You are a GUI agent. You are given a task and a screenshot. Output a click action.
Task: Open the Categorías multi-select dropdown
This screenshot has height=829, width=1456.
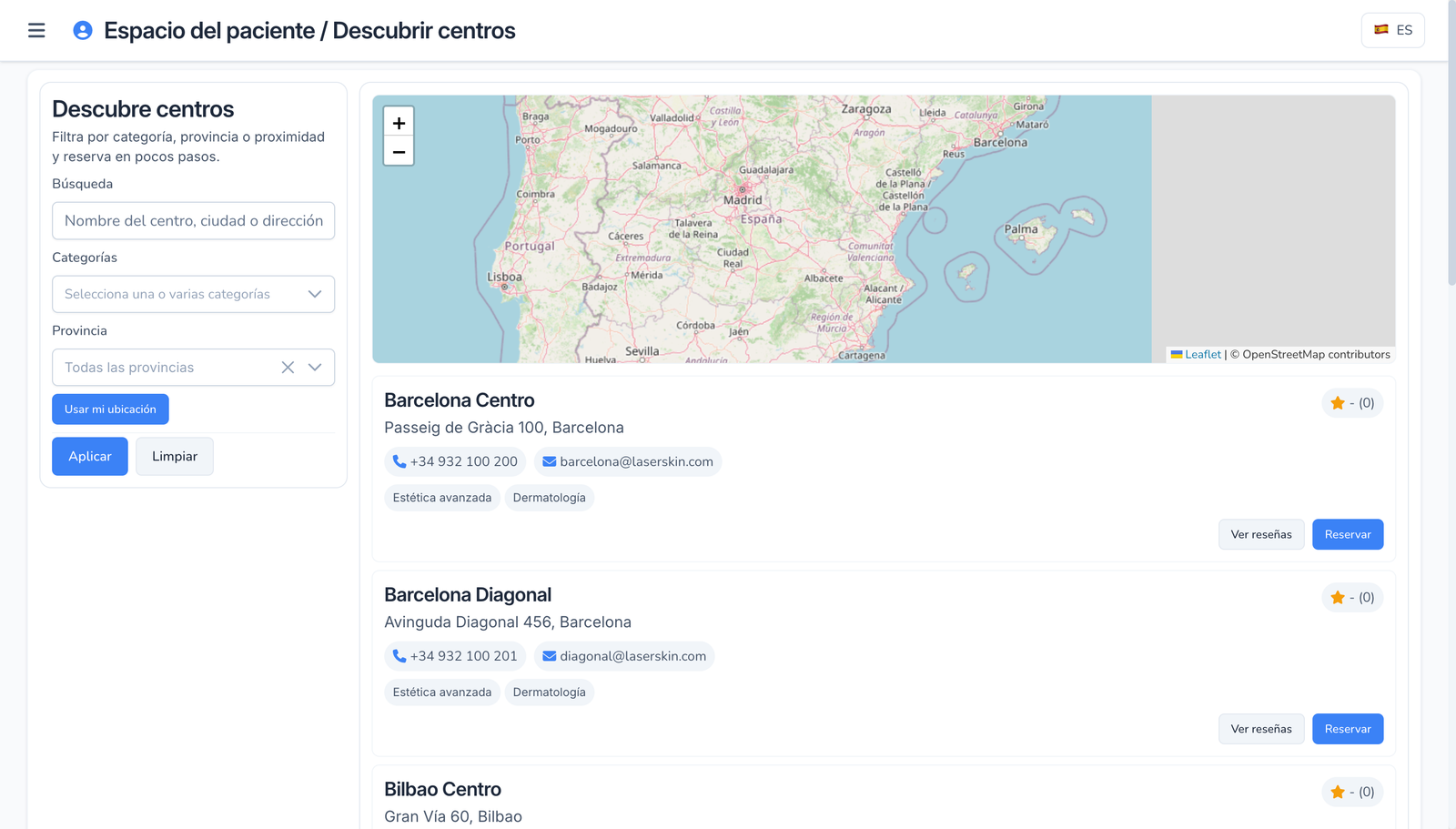[x=194, y=294]
